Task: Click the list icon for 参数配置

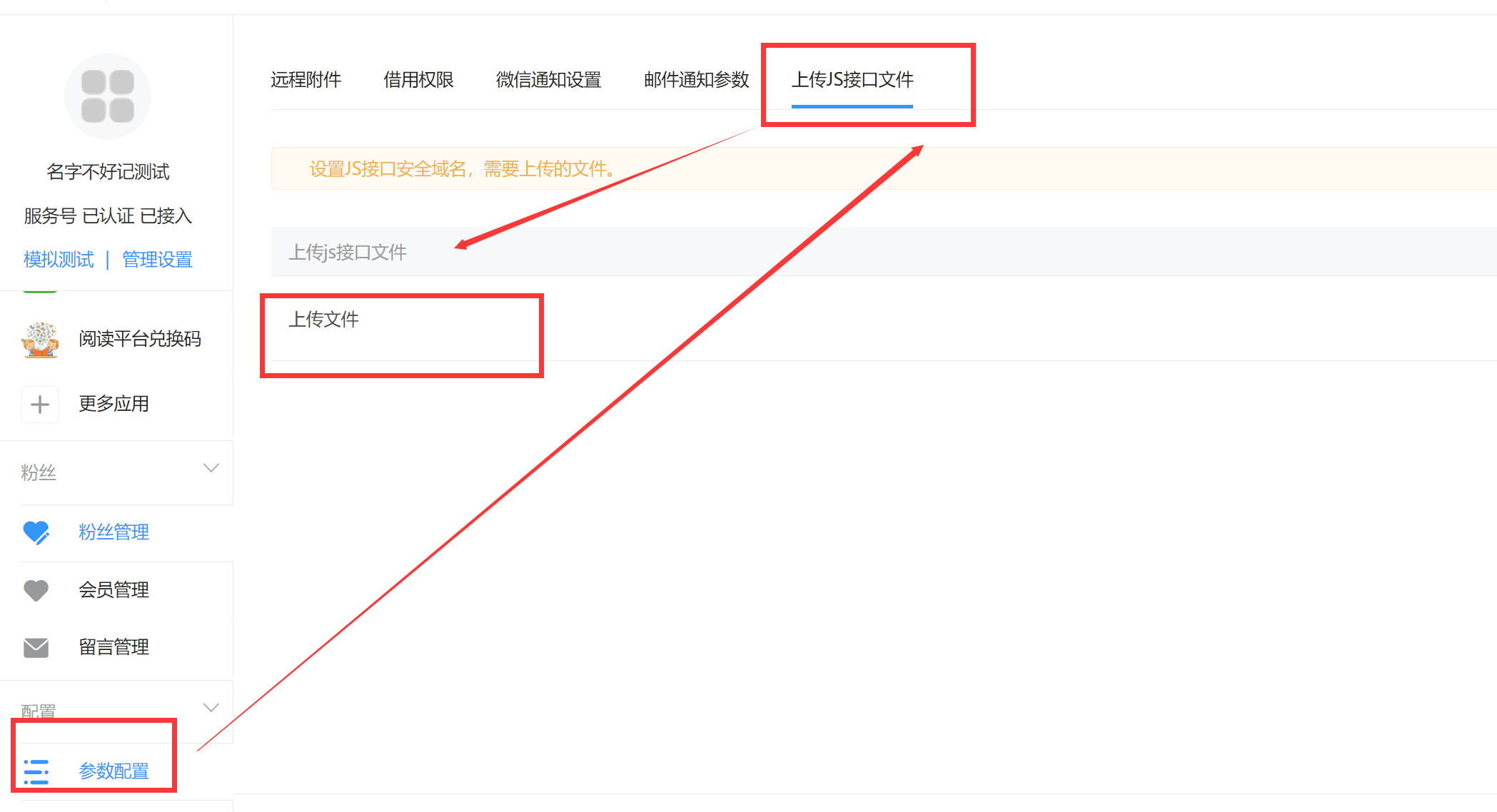Action: pyautogui.click(x=36, y=772)
